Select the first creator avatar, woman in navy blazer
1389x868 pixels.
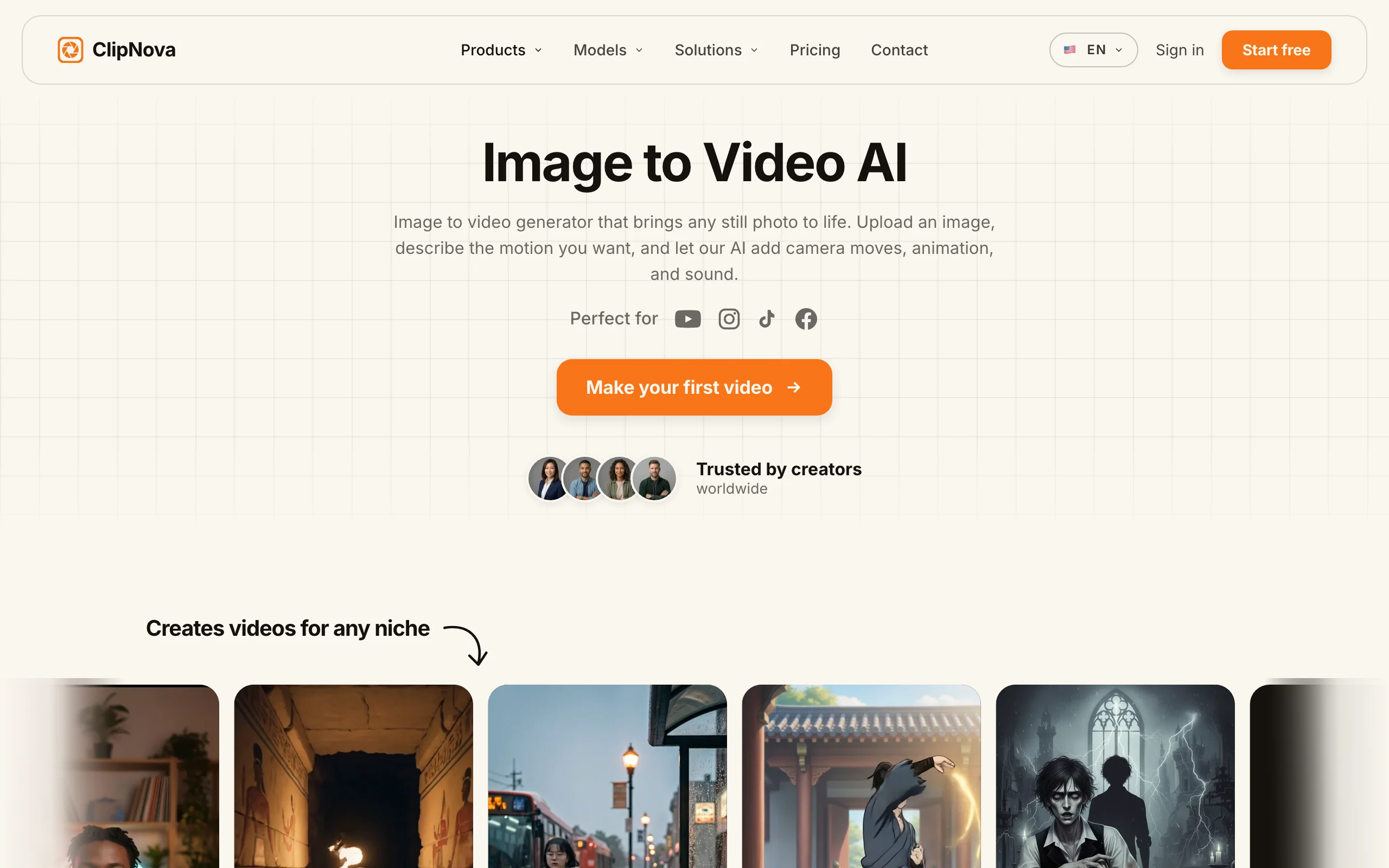[549, 478]
